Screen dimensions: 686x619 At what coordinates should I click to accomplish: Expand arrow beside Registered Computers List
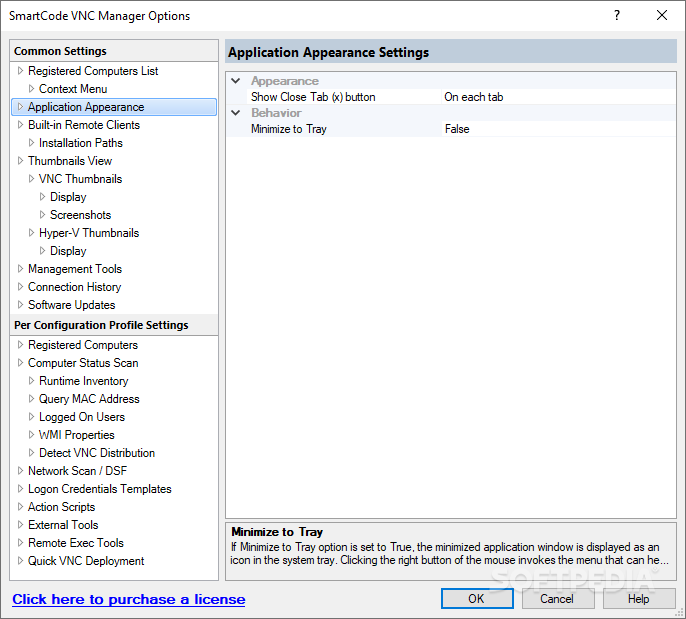[x=20, y=70]
